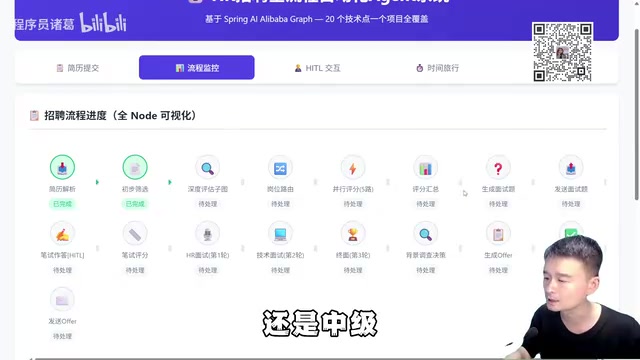Click the 评分汇总 node label
Image resolution: width=640 pixels, height=360 pixels.
point(426,189)
